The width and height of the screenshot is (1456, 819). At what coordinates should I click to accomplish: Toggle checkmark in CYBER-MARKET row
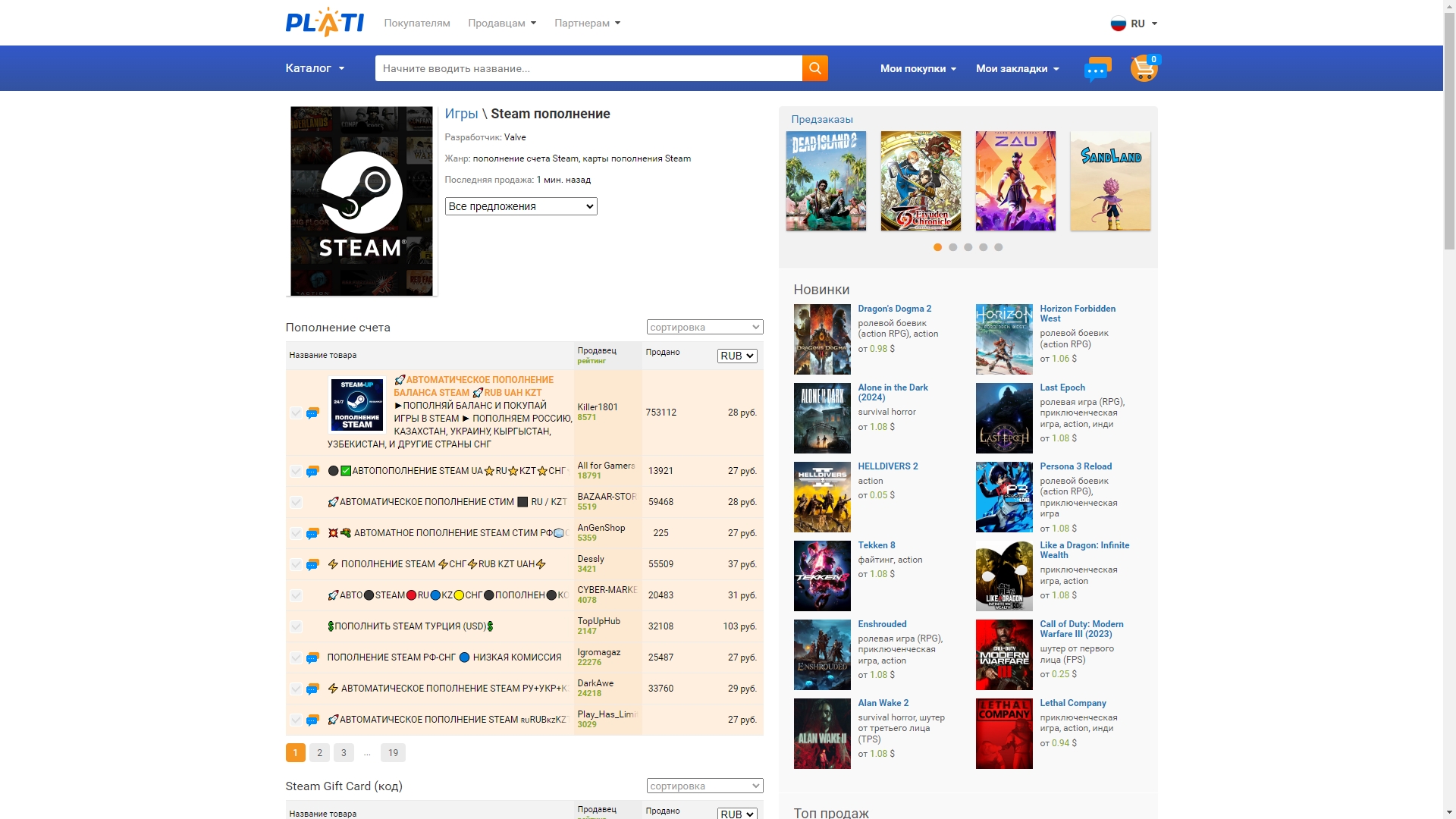(x=296, y=596)
